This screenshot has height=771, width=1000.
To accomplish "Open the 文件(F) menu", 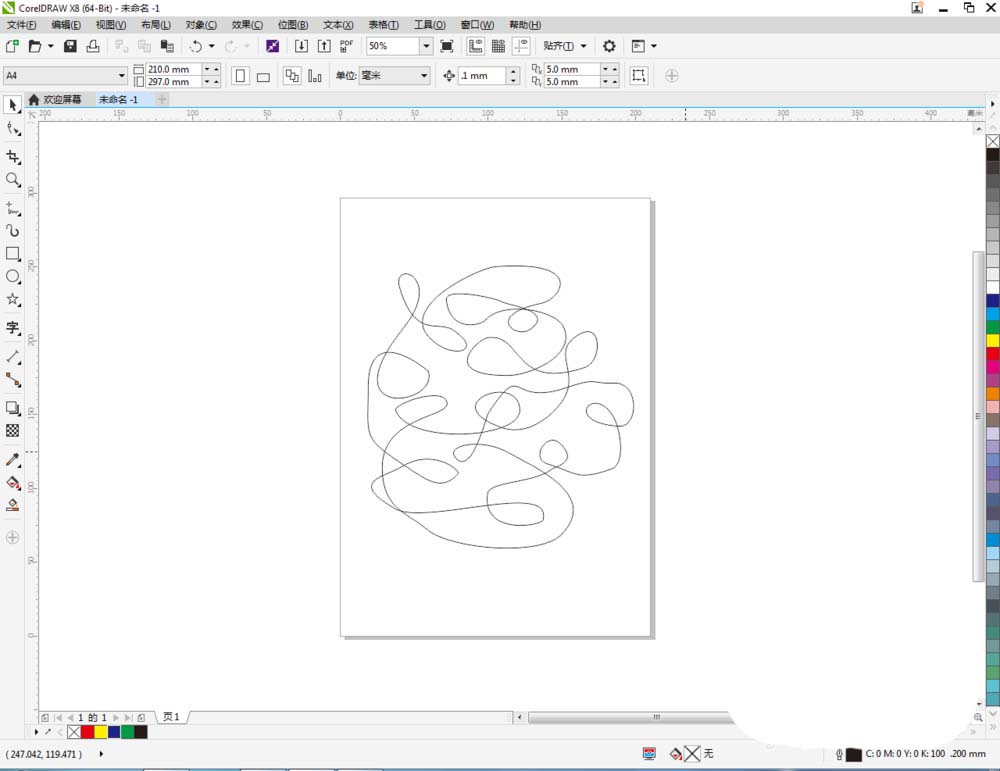I will click(22, 25).
